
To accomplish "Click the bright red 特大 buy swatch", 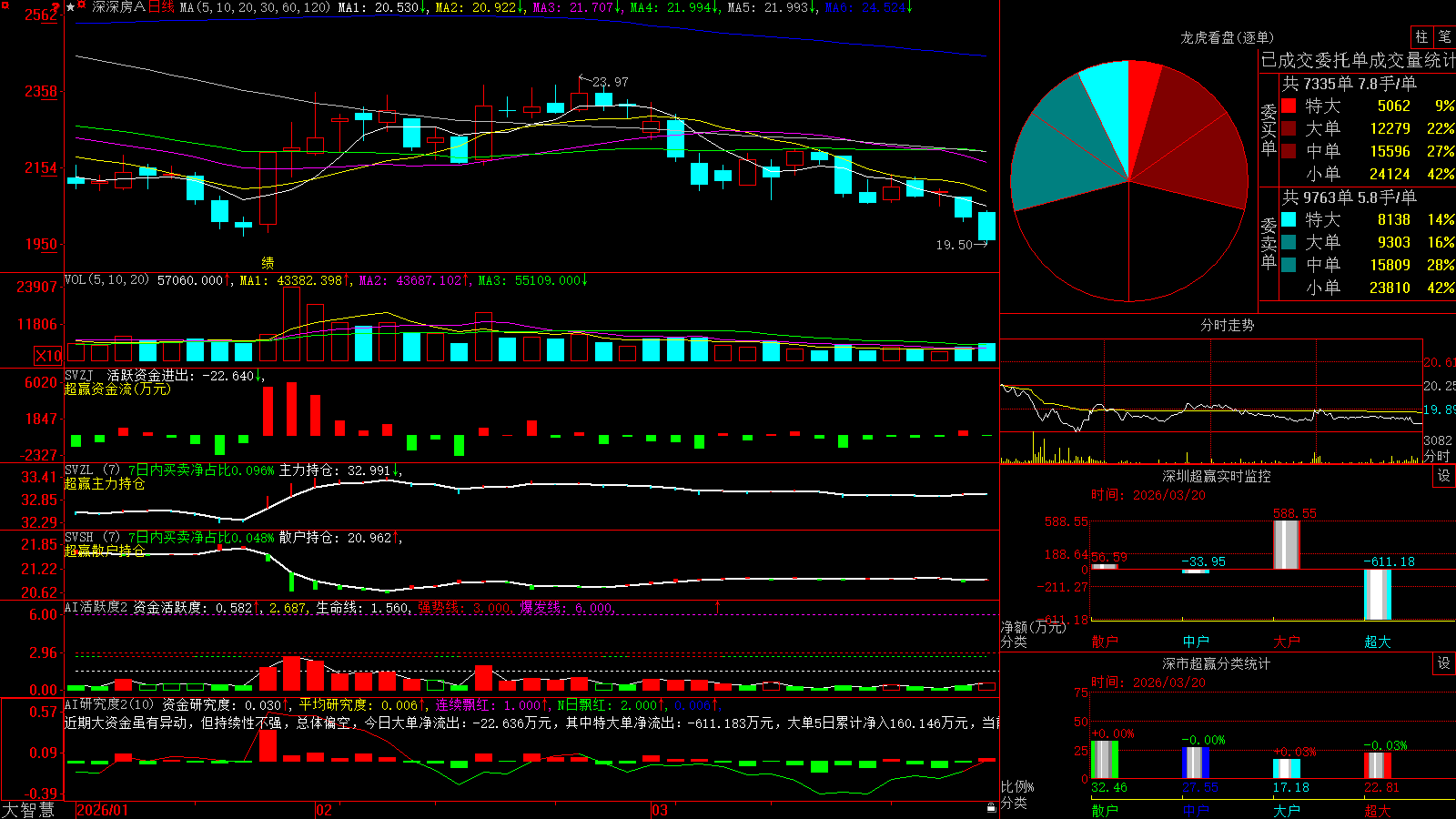I will point(1289,106).
